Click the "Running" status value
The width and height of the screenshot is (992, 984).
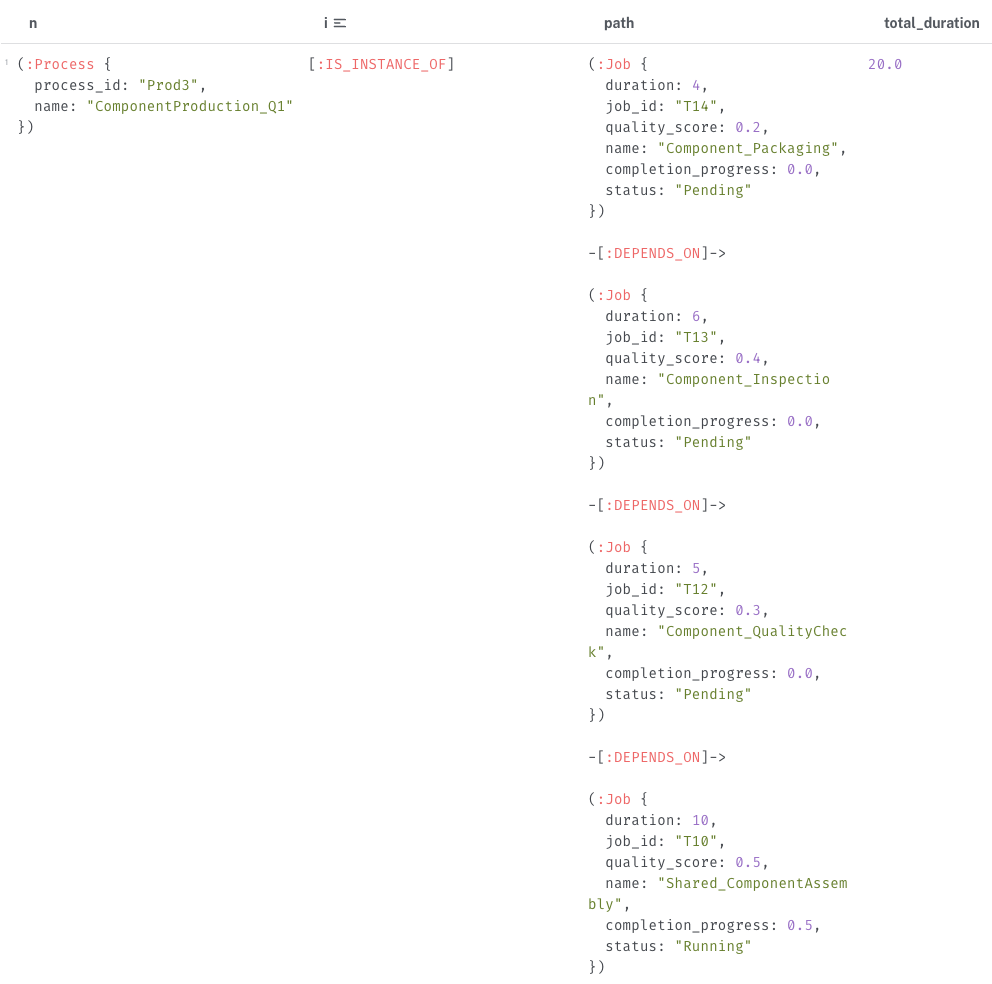coord(713,947)
